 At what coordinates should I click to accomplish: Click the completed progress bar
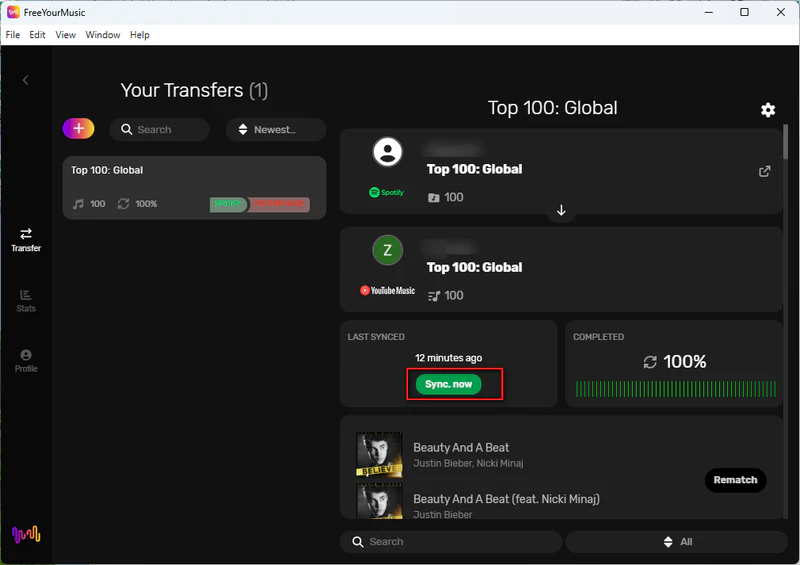pyautogui.click(x=676, y=389)
